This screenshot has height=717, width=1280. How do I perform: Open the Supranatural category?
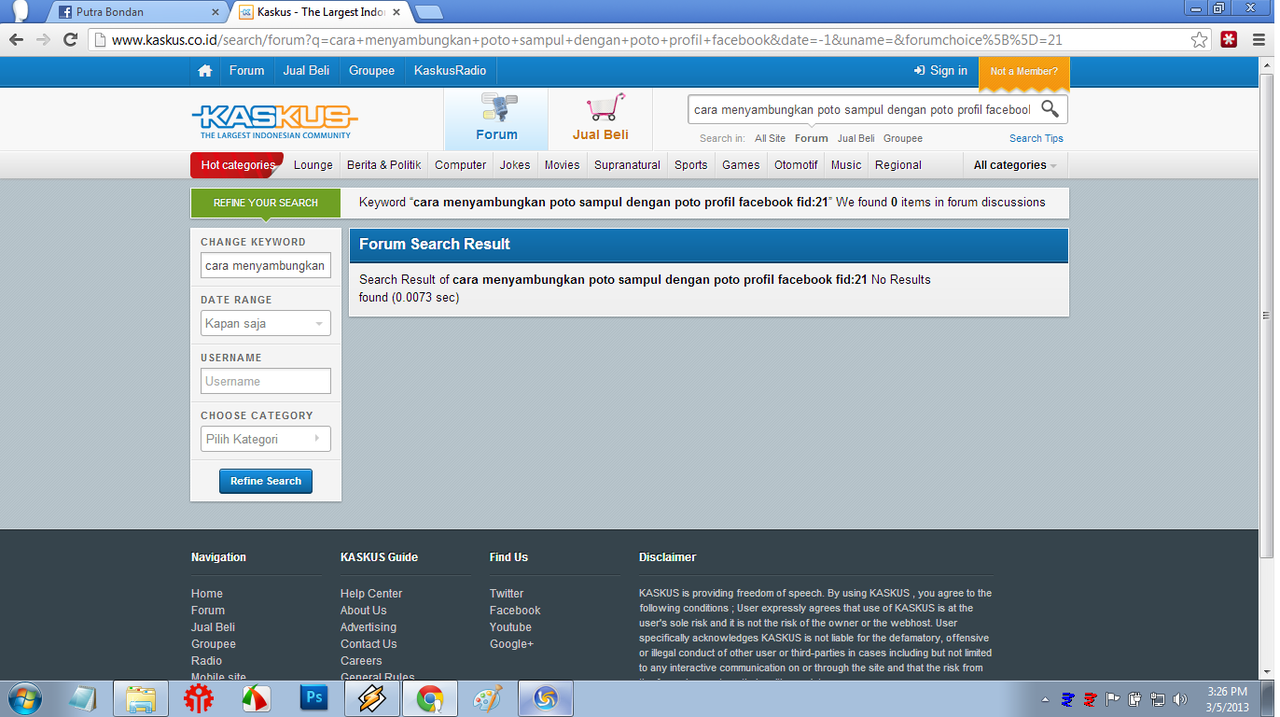click(x=627, y=165)
